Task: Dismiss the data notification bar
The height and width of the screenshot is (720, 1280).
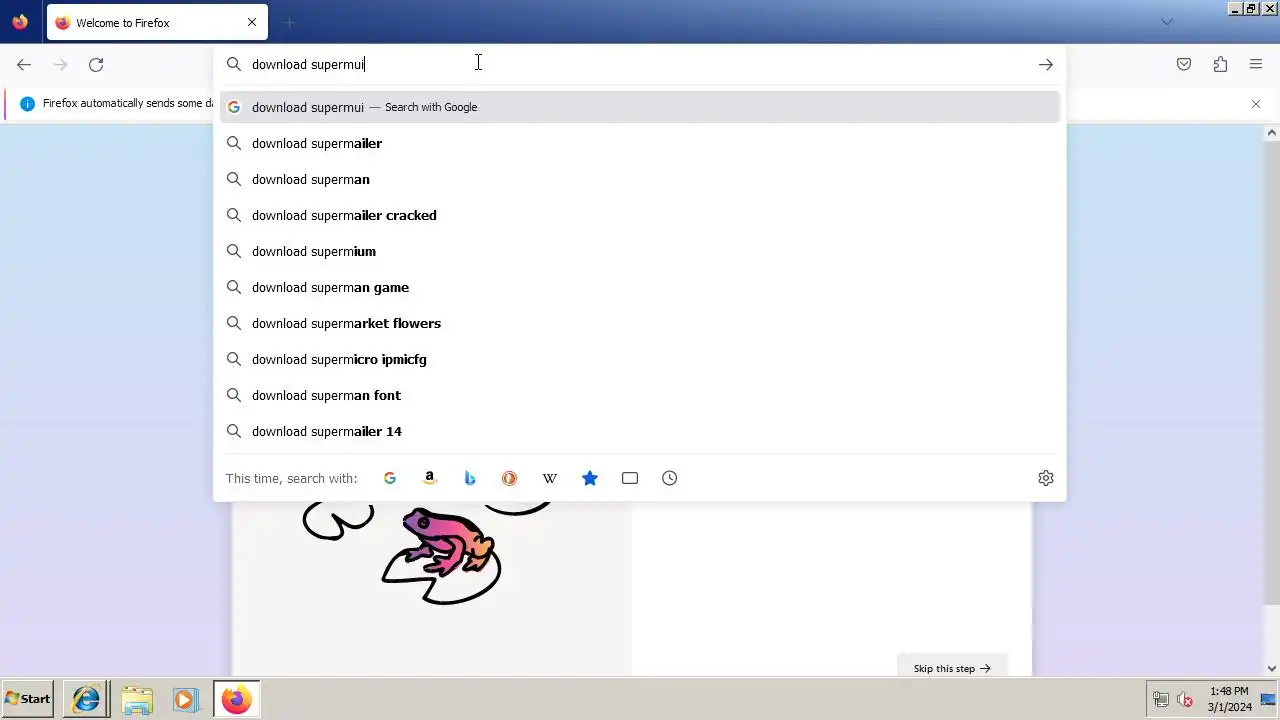Action: point(1256,104)
